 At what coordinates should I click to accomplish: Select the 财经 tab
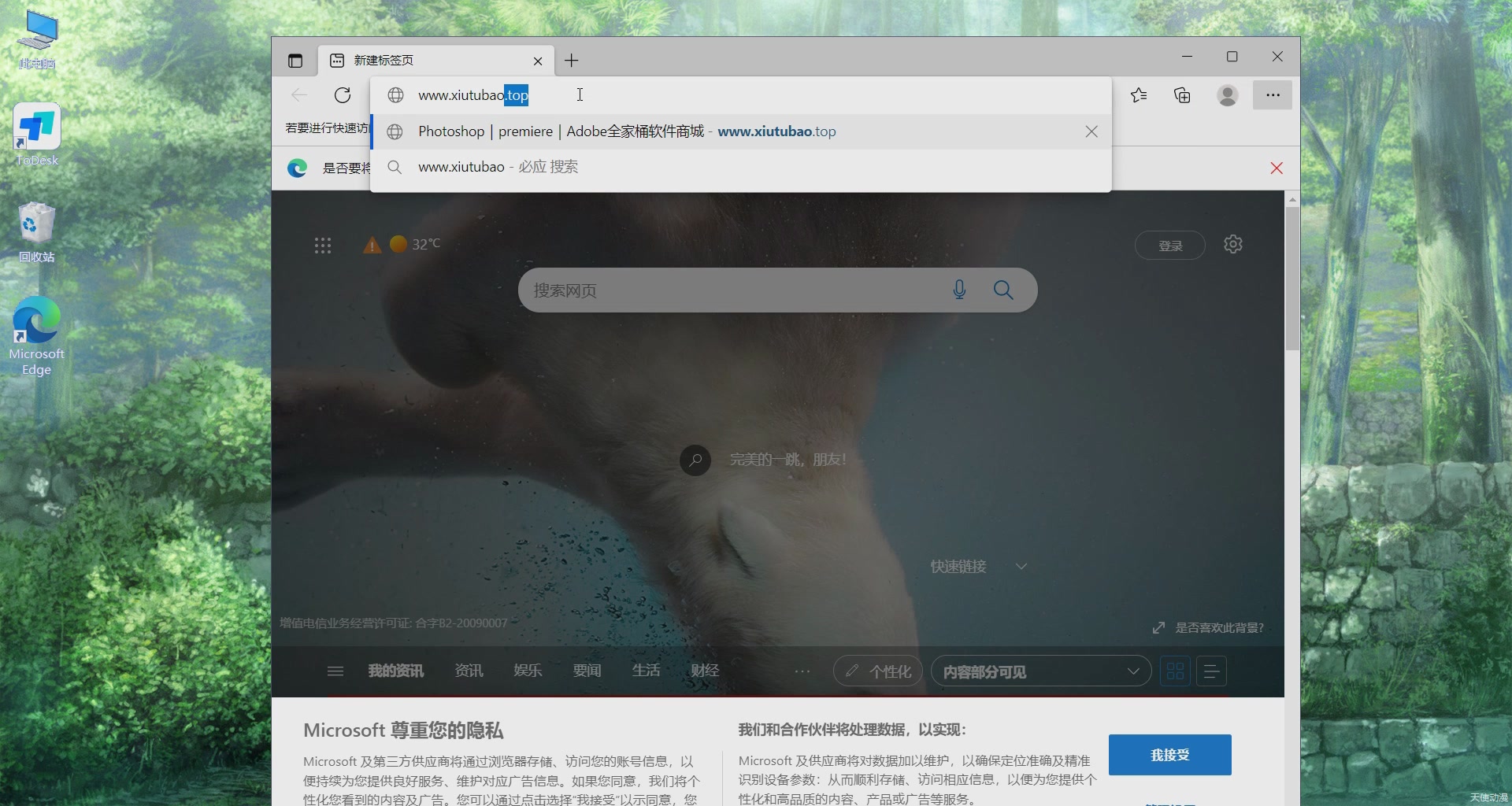click(705, 671)
